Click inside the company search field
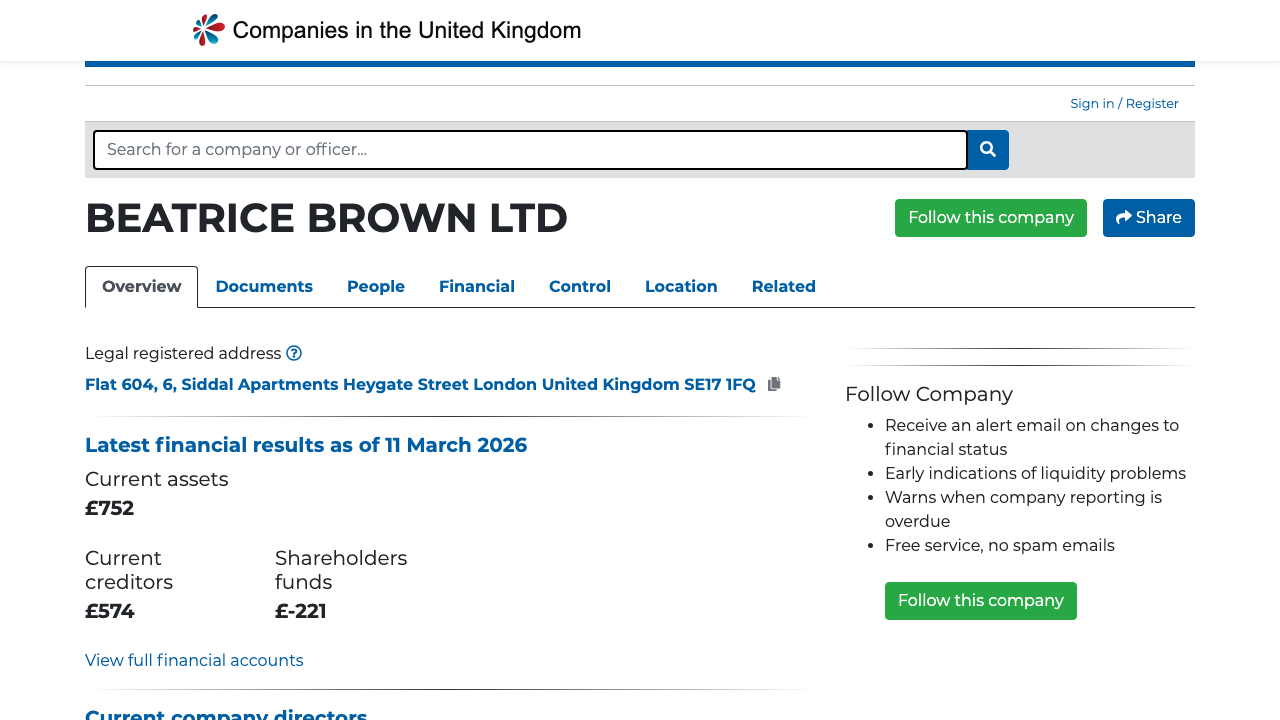The width and height of the screenshot is (1280, 720). tap(530, 149)
